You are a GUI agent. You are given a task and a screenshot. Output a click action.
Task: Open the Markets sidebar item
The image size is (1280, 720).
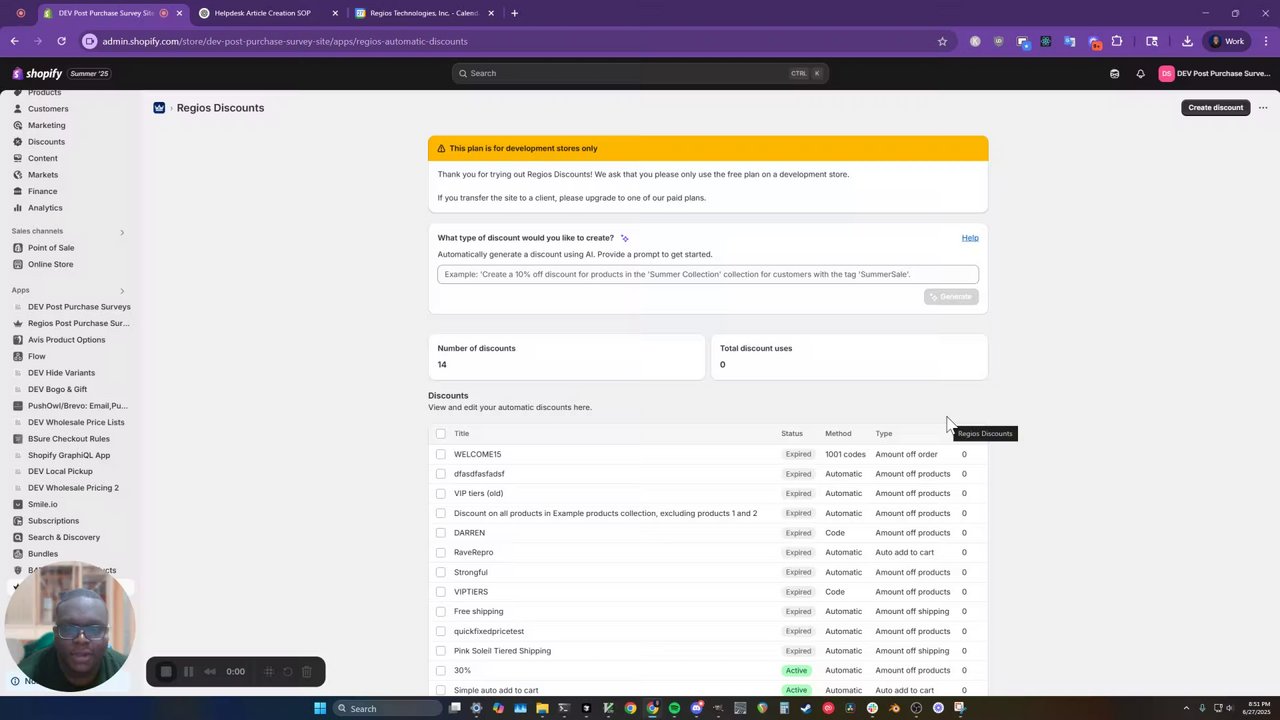[43, 175]
